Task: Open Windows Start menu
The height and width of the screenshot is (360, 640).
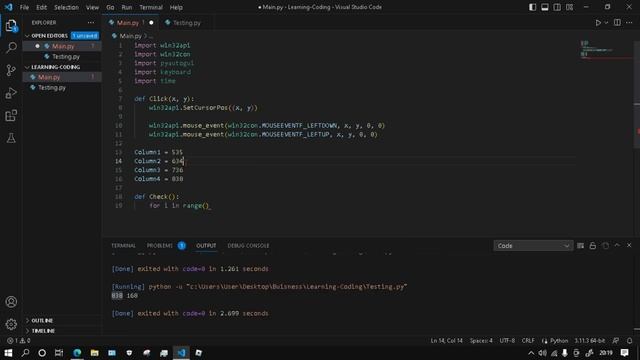Action: tap(8, 353)
